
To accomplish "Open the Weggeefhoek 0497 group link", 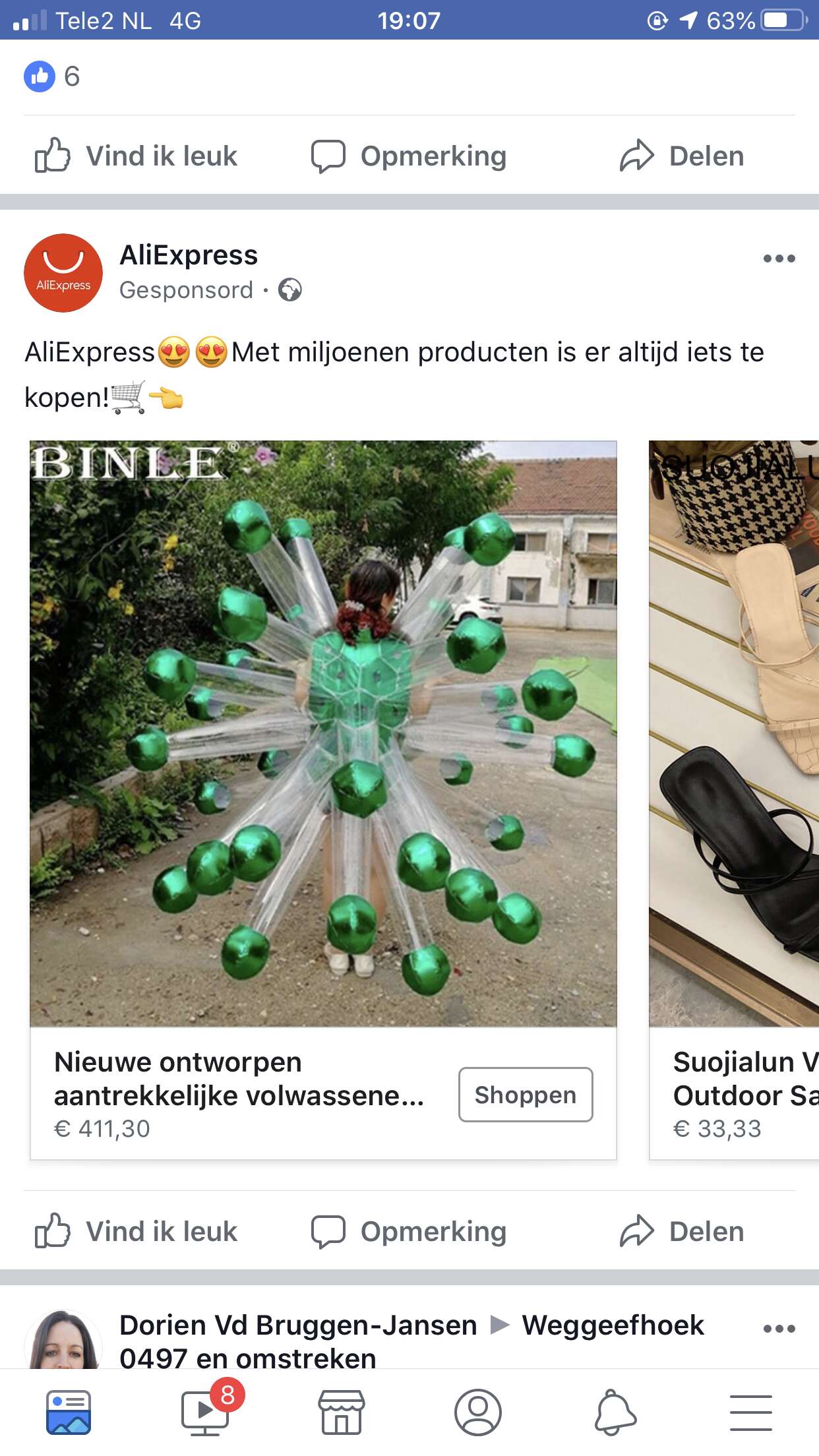I will point(412,1342).
